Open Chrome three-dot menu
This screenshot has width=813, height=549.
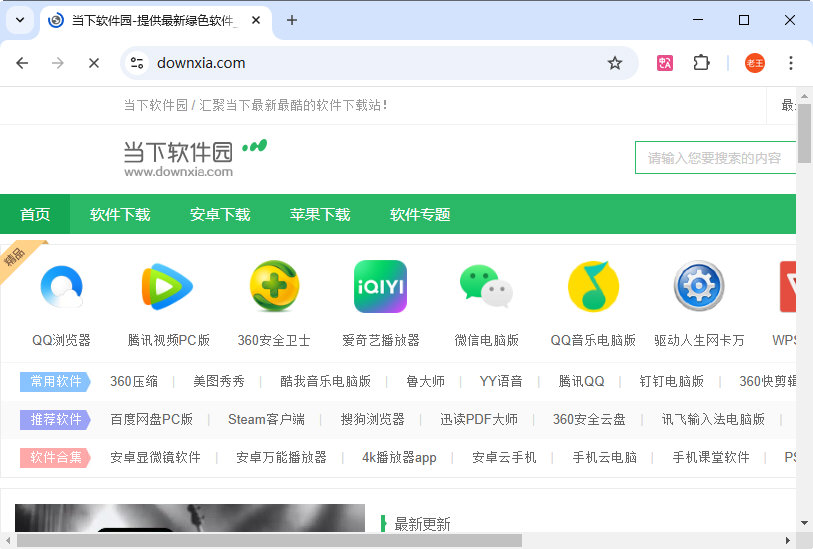point(791,63)
